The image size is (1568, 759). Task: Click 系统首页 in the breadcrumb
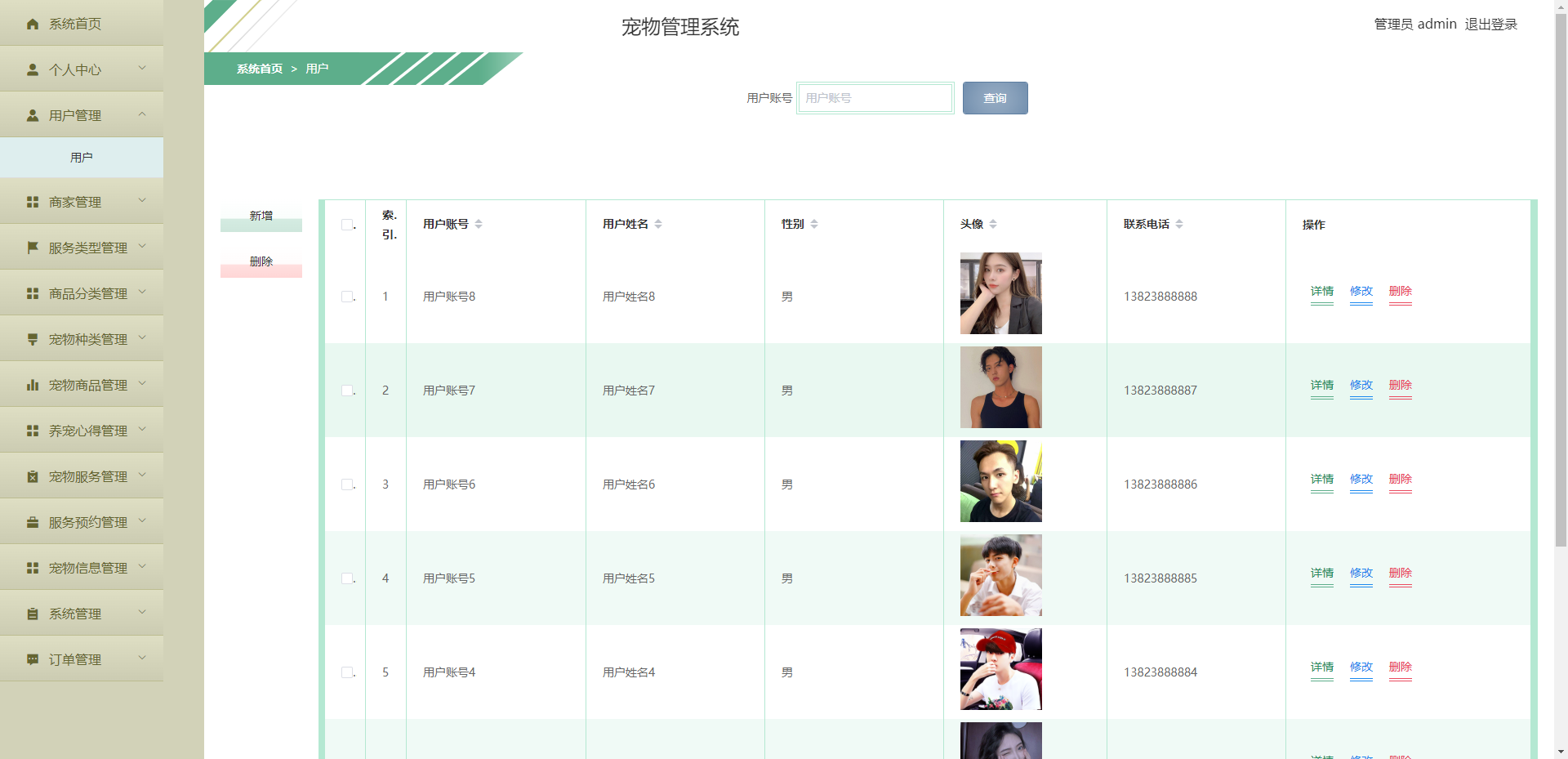coord(257,69)
